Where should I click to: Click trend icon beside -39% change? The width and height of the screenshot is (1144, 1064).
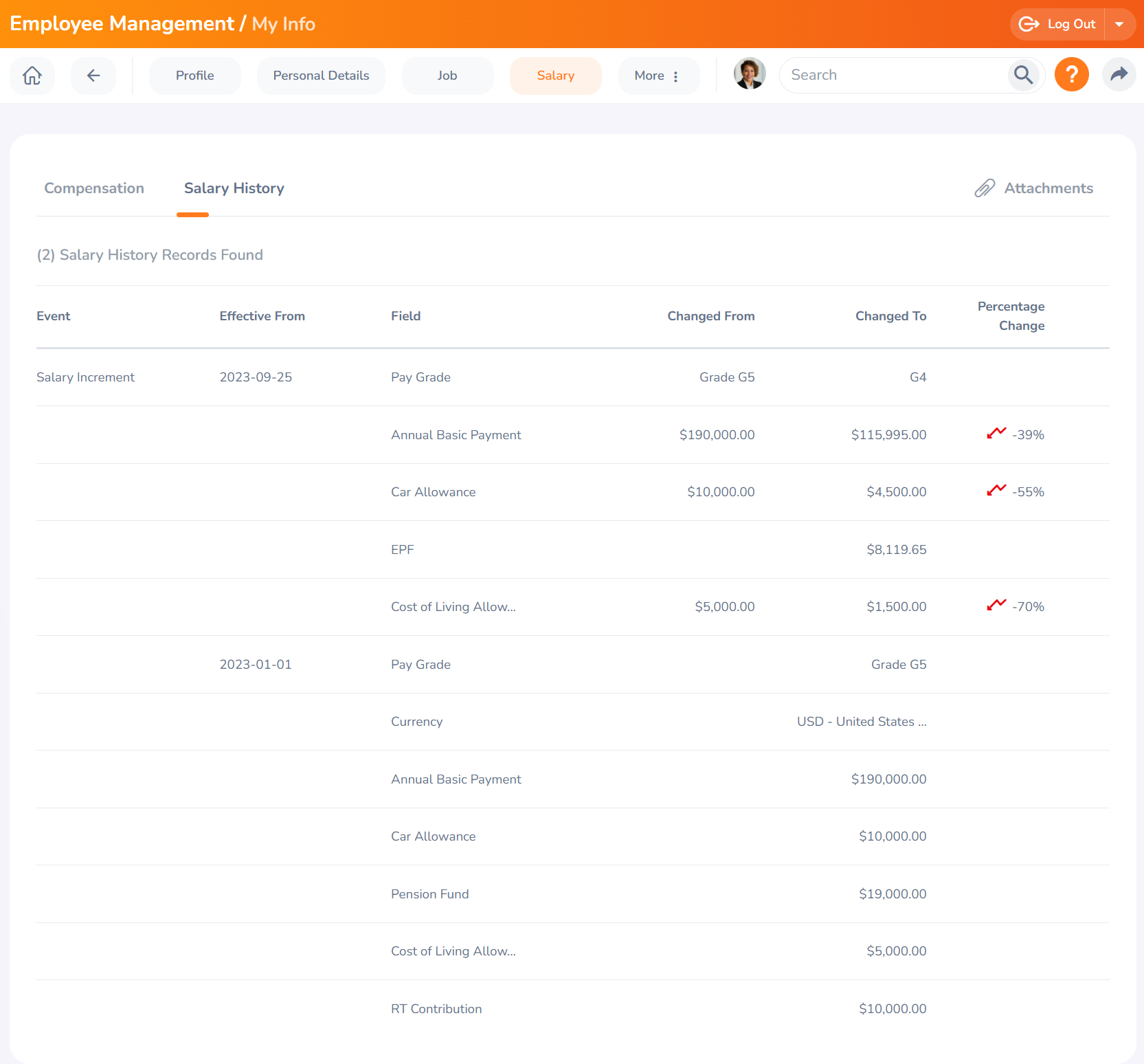point(996,434)
